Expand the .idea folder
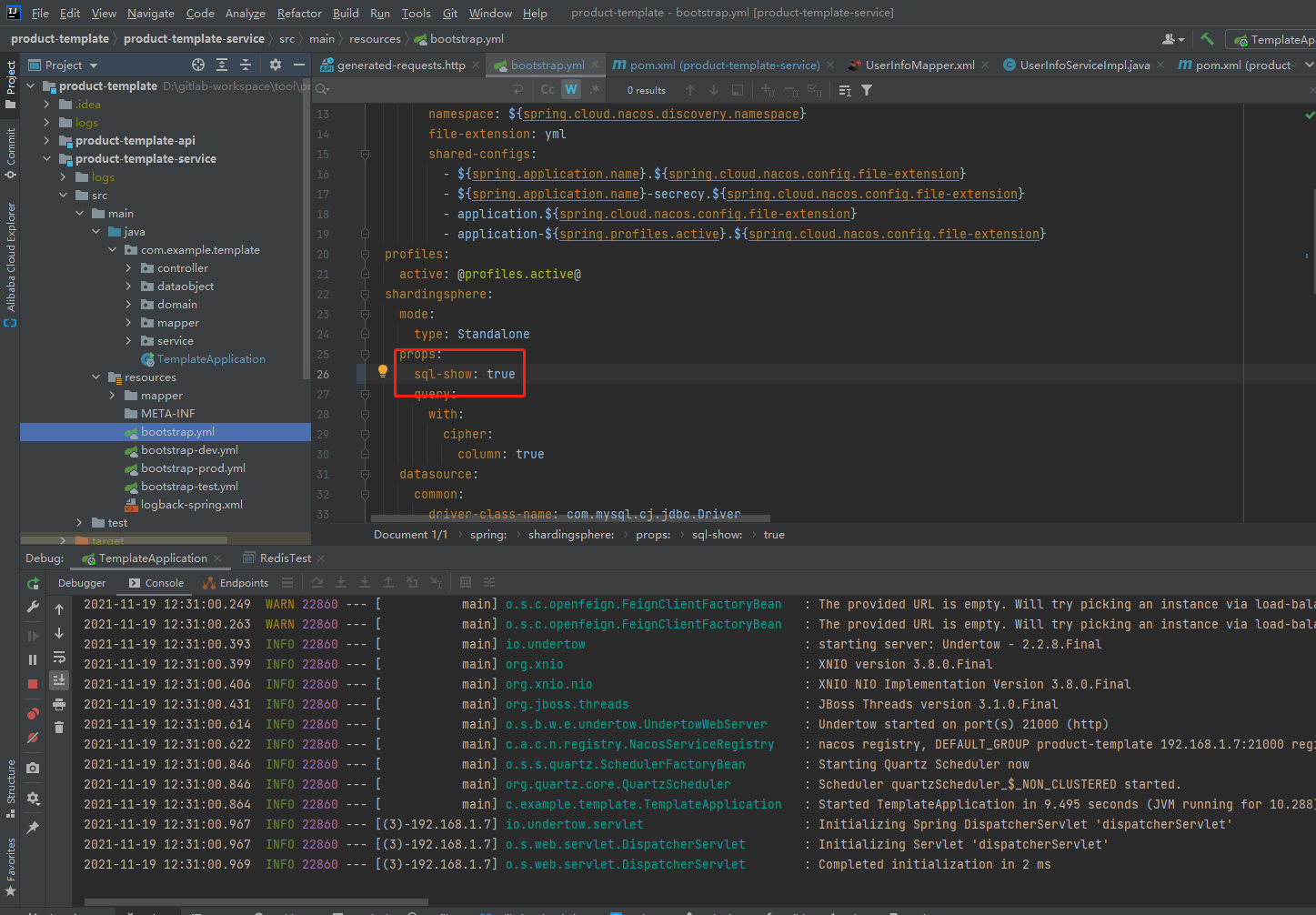 pos(47,105)
